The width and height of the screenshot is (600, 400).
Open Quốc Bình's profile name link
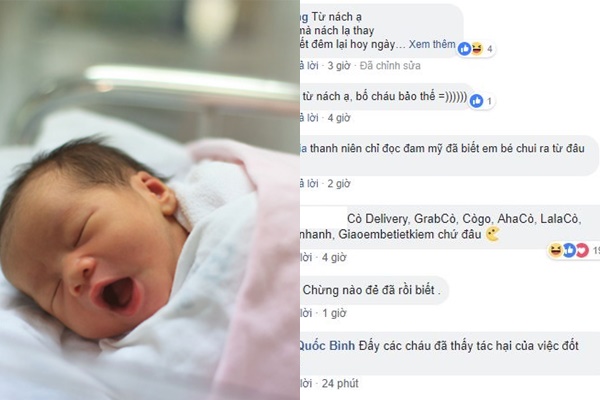tap(326, 346)
